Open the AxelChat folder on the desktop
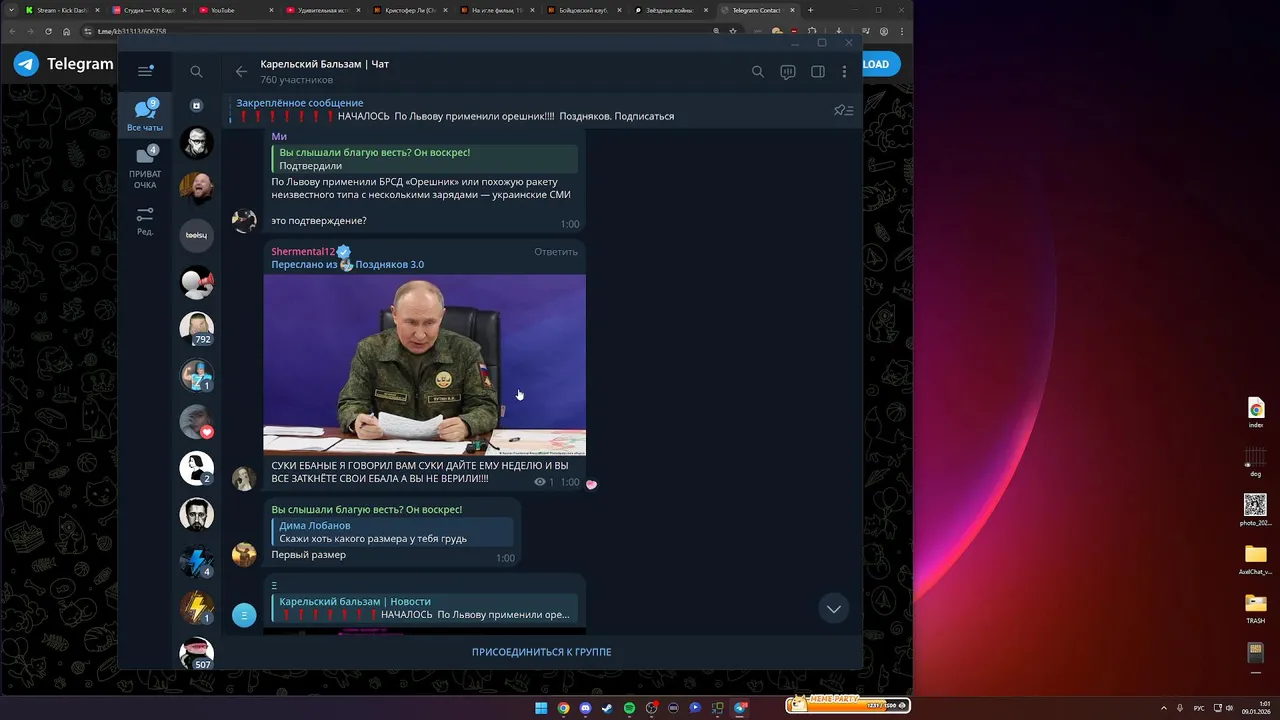Image resolution: width=1280 pixels, height=720 pixels. (1256, 560)
